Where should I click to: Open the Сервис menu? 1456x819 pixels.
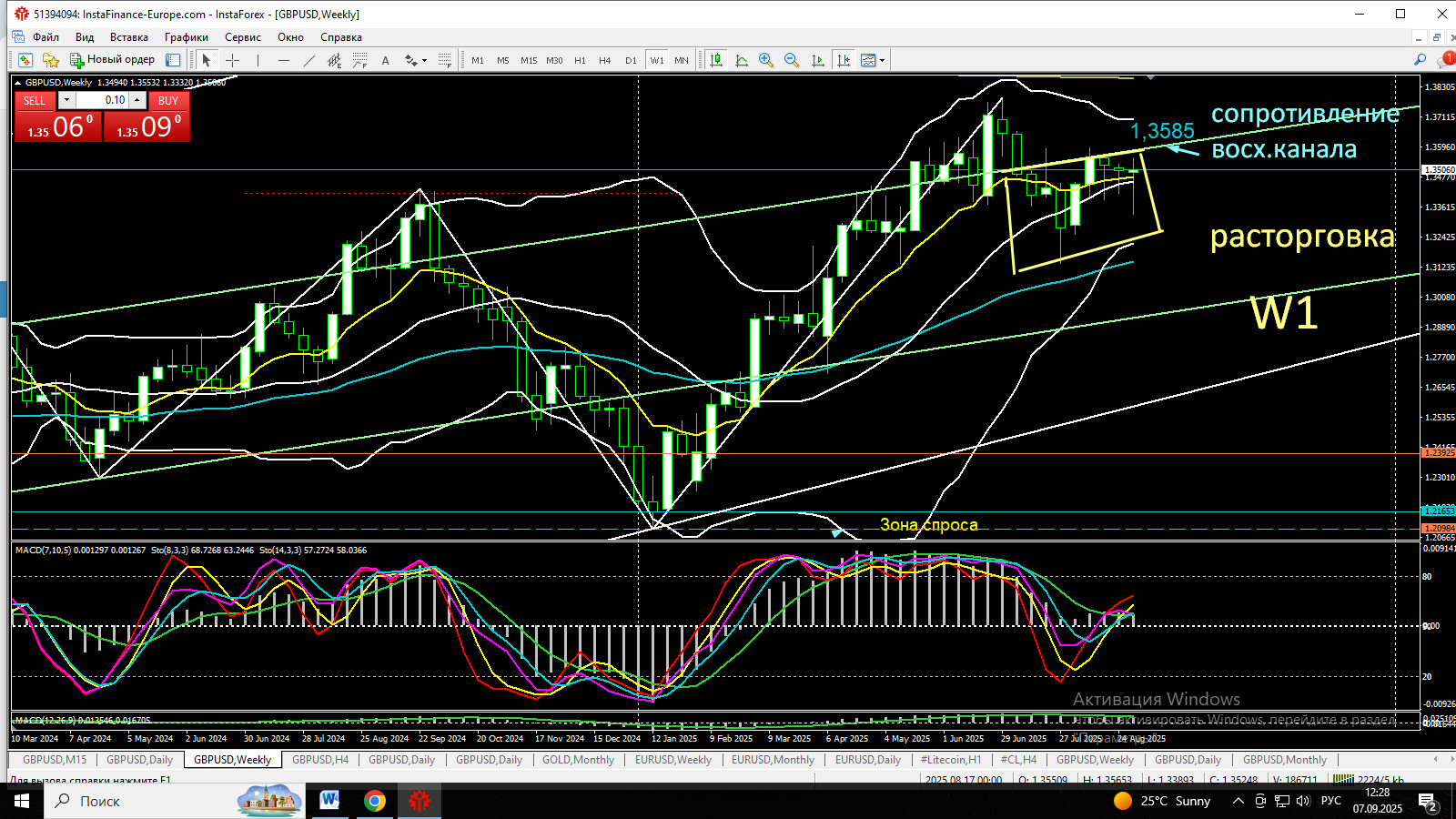click(x=243, y=37)
